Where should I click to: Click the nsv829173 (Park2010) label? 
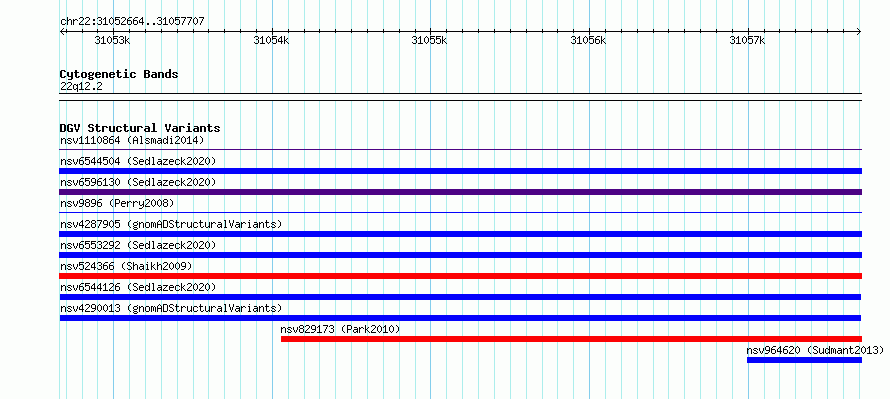tap(340, 329)
